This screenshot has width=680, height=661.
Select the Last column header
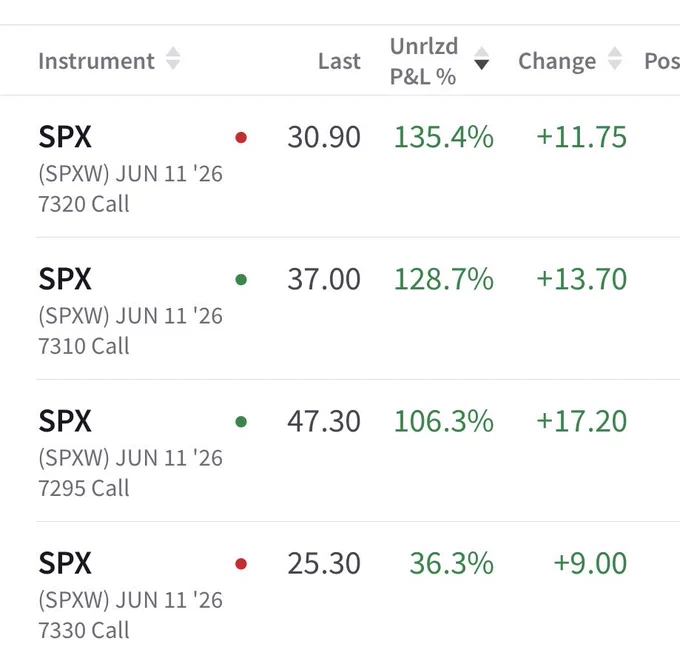(339, 61)
